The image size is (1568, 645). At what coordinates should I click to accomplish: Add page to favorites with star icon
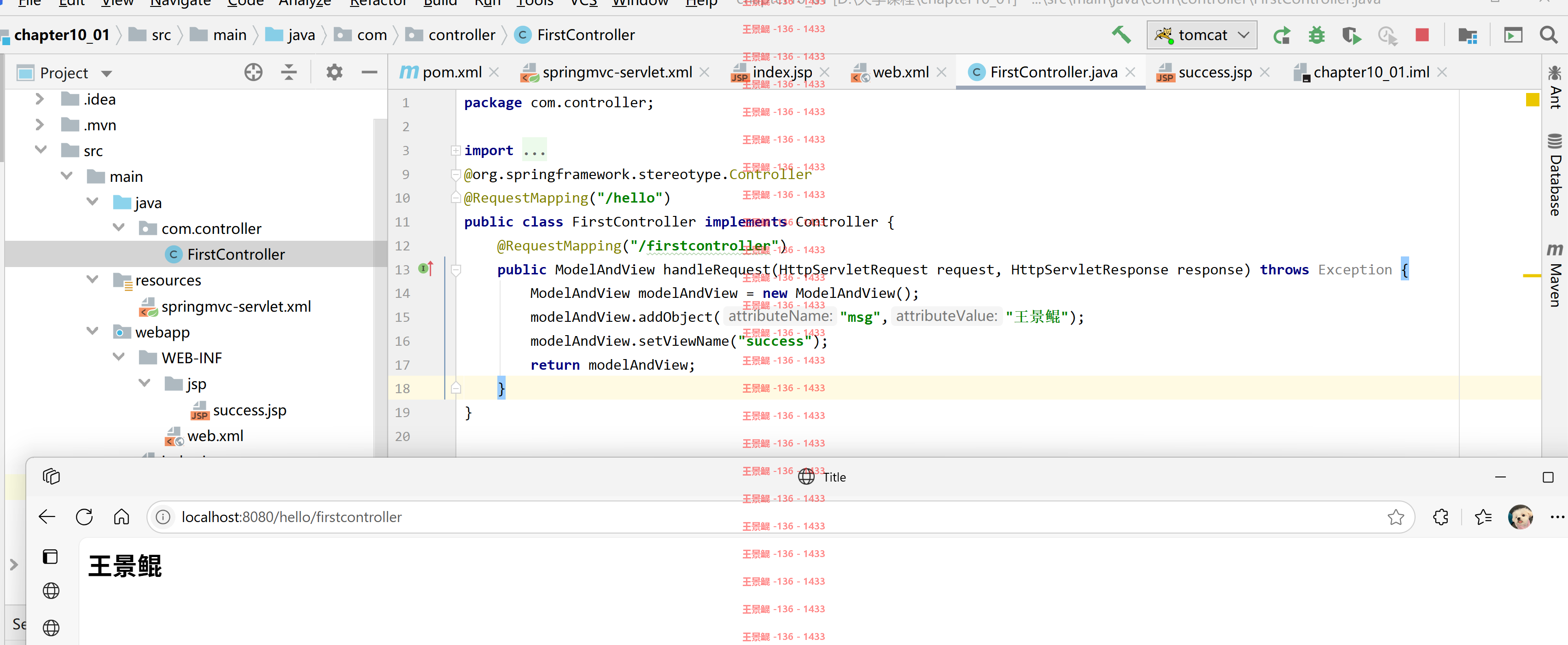(x=1396, y=517)
